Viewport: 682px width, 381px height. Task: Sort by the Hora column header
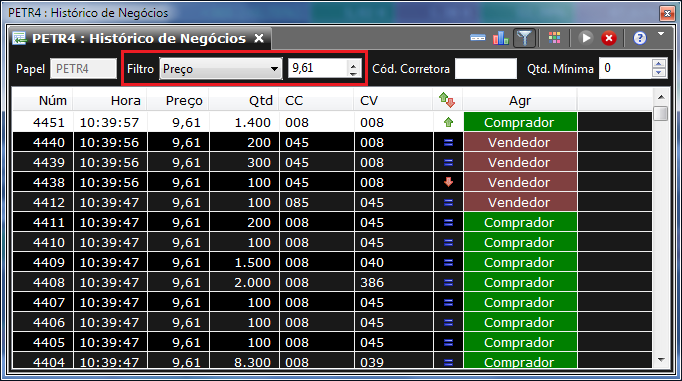110,100
